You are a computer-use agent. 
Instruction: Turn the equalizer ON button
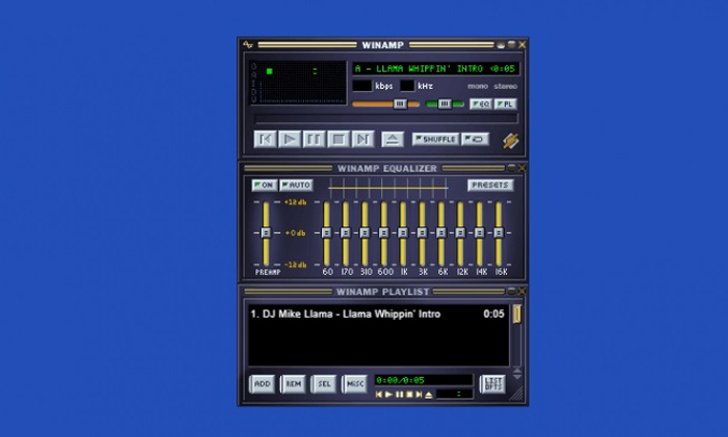point(264,185)
